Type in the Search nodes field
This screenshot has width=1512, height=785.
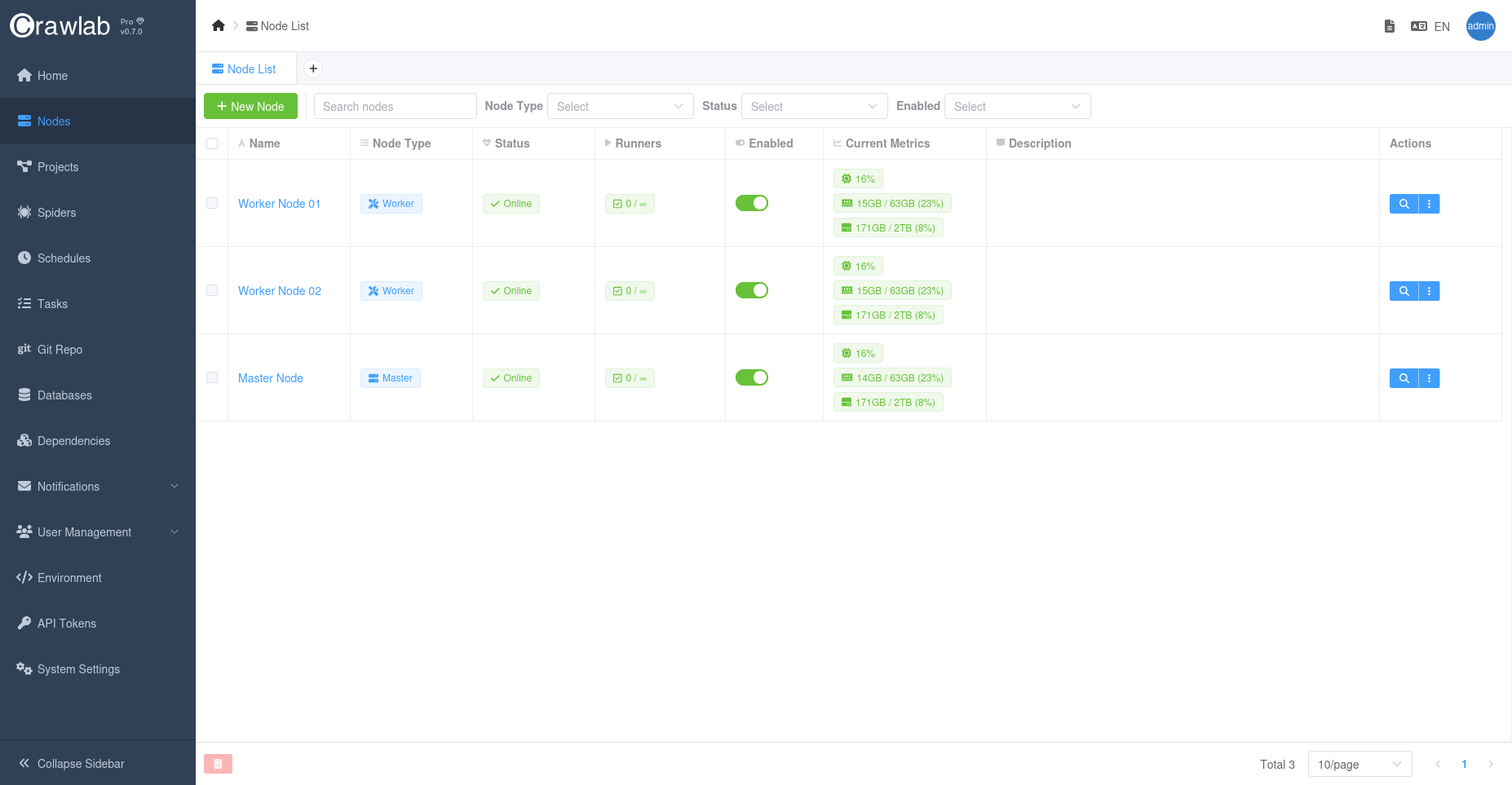[x=395, y=106]
